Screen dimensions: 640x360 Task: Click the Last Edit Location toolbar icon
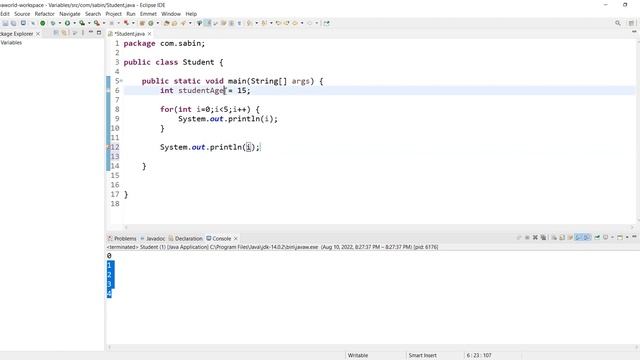[x=278, y=23]
